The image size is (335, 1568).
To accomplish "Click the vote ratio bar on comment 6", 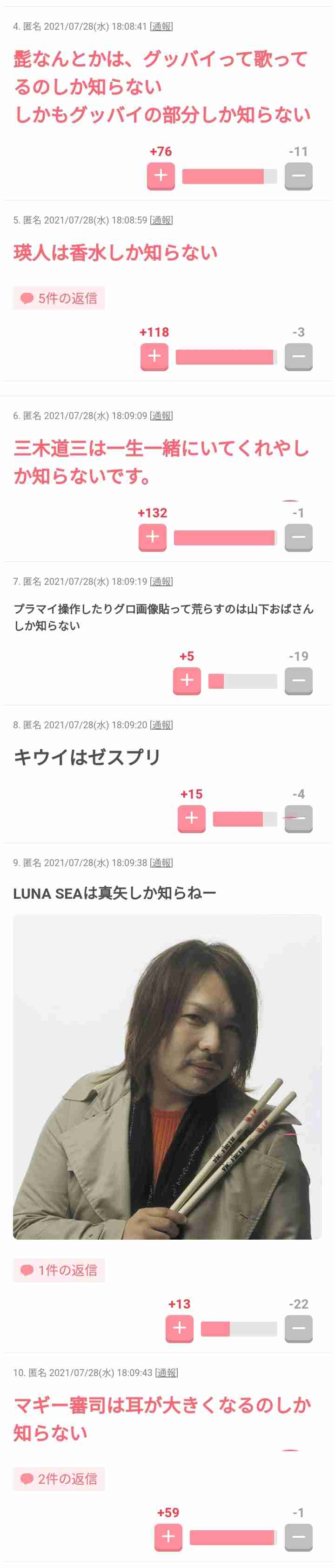I will (x=226, y=537).
